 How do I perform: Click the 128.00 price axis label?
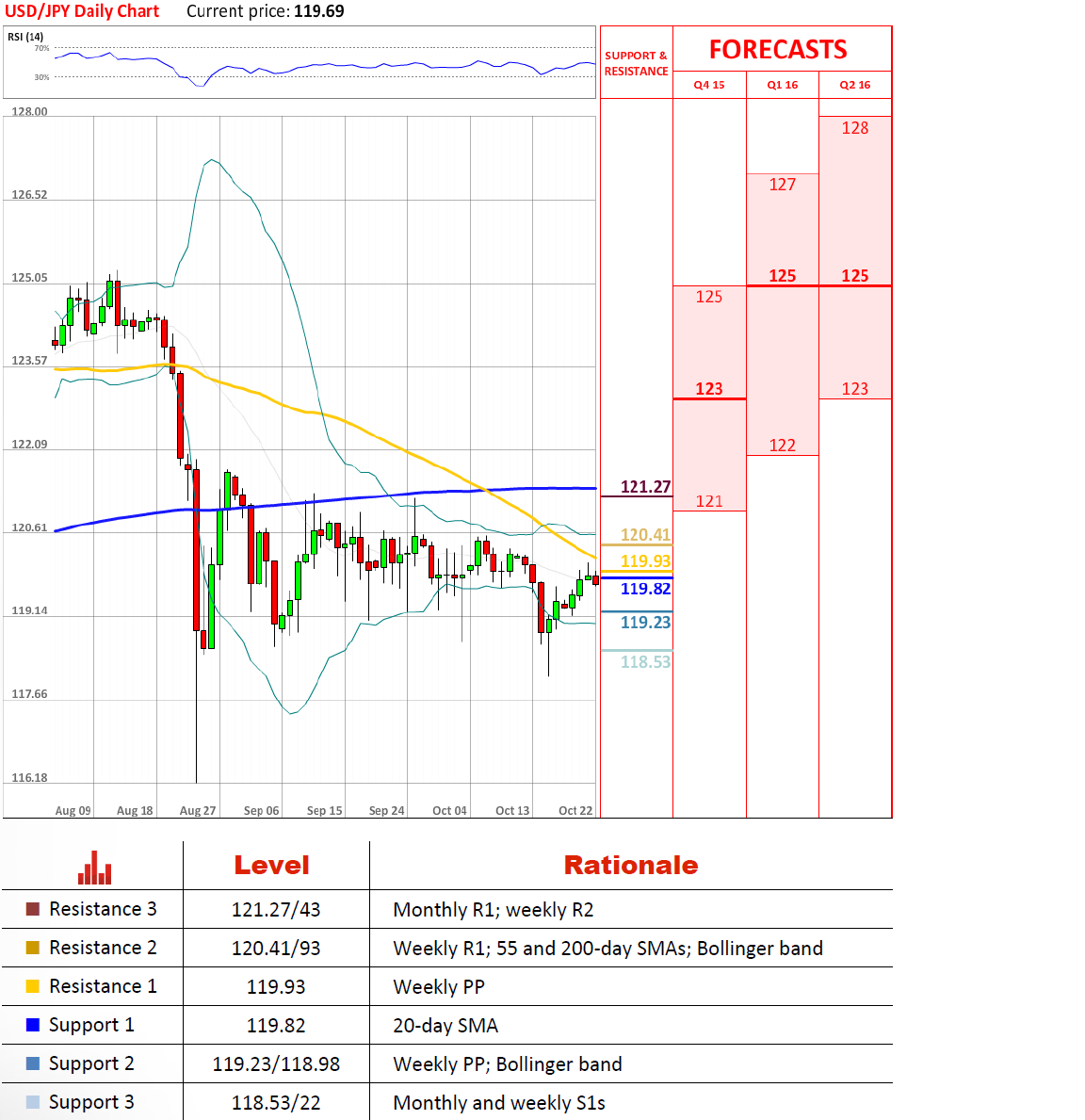pyautogui.click(x=29, y=111)
